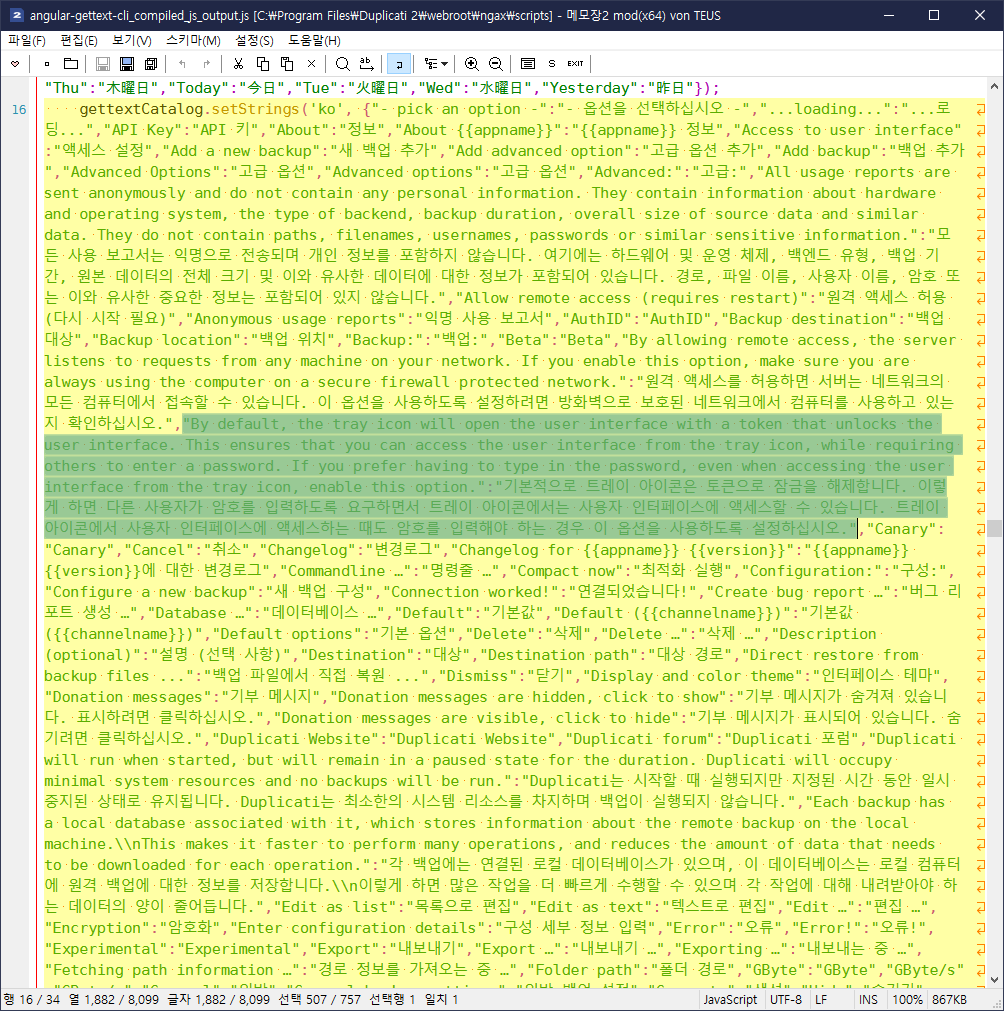Redo the last undone edit

[207, 64]
